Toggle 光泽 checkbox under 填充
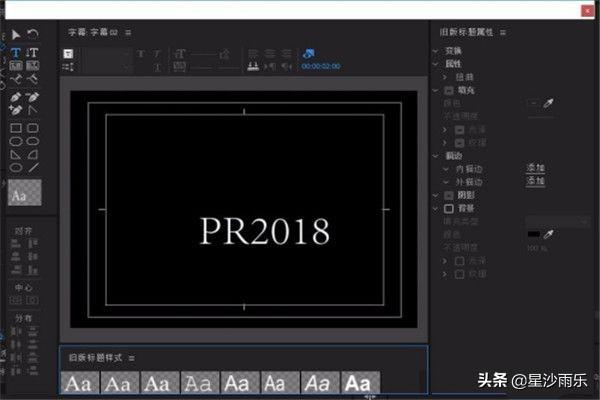 [x=460, y=130]
